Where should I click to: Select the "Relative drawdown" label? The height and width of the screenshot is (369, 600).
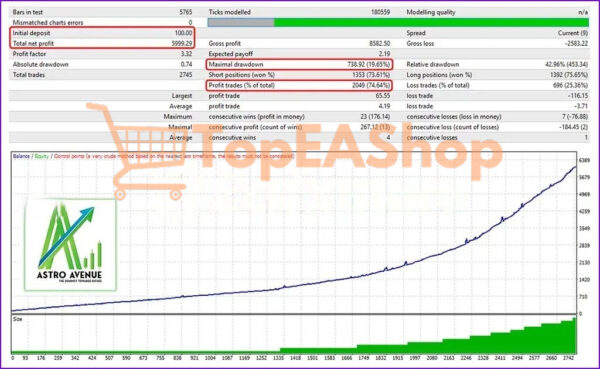tap(433, 64)
